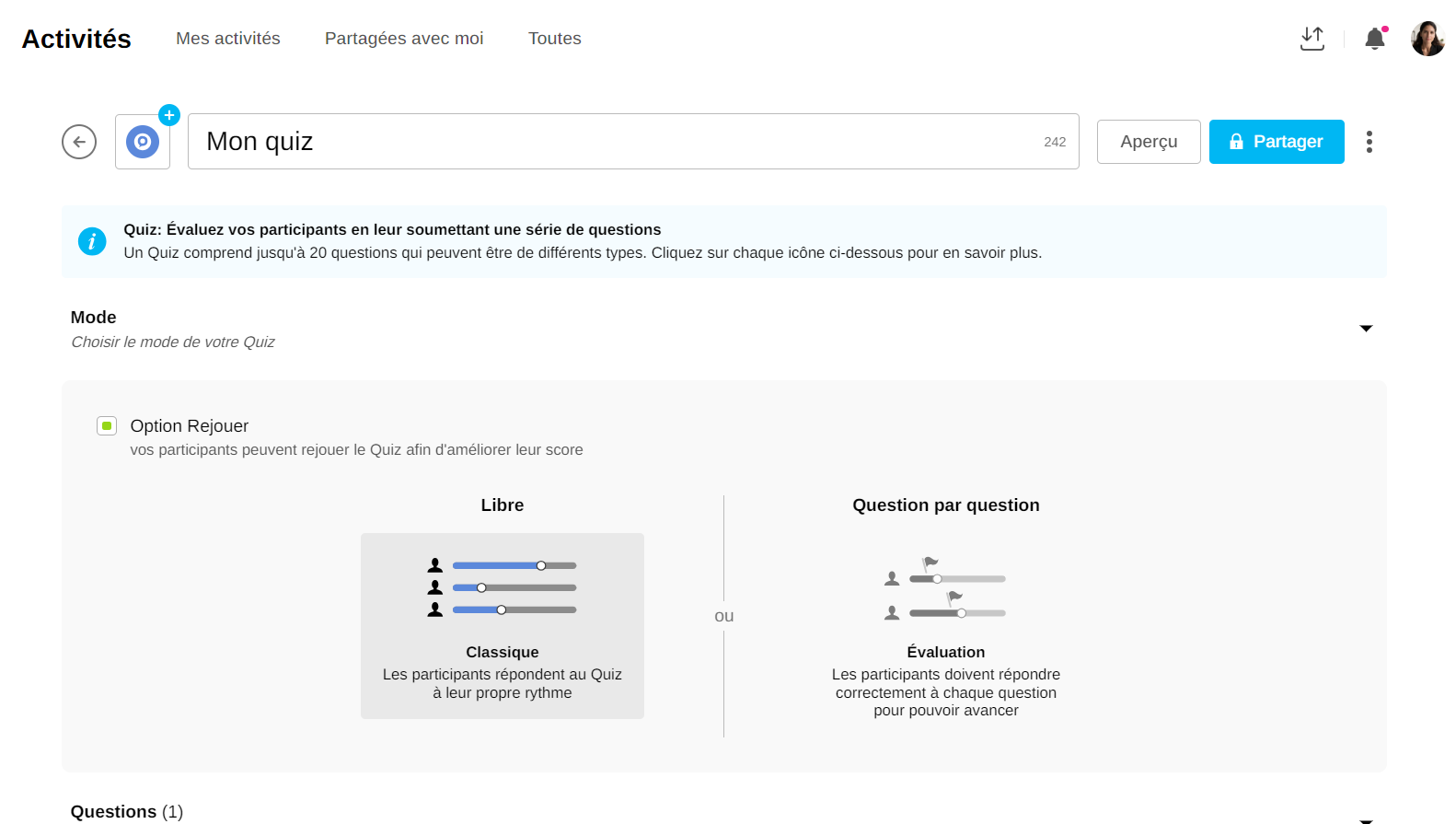Click the Aperçu preview button
Screen dimensions: 1456x824
[x=1149, y=142]
